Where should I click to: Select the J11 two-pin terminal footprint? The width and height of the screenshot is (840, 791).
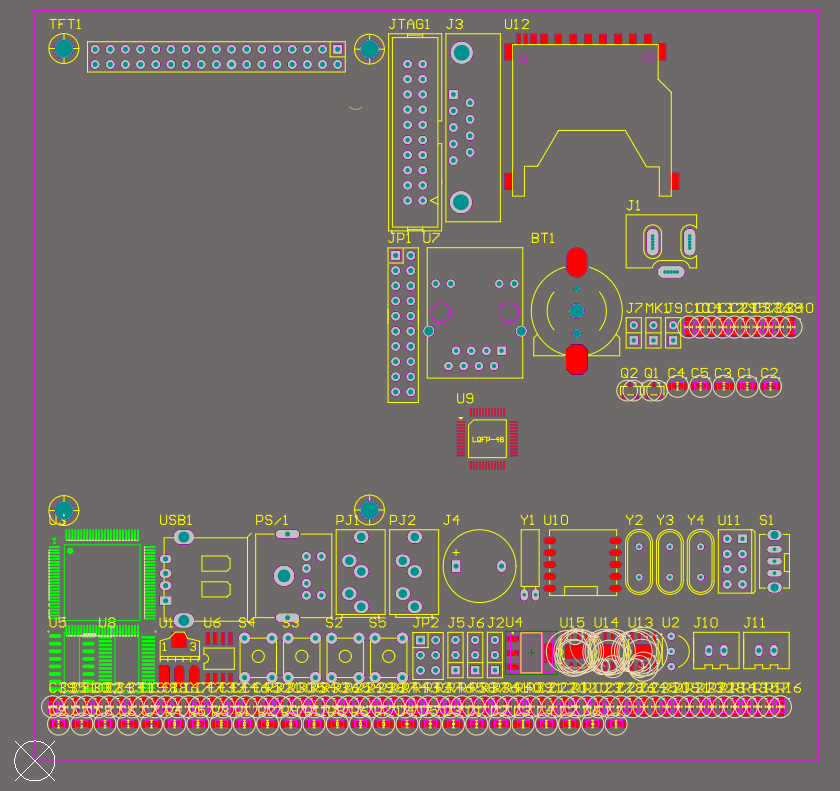pos(766,651)
